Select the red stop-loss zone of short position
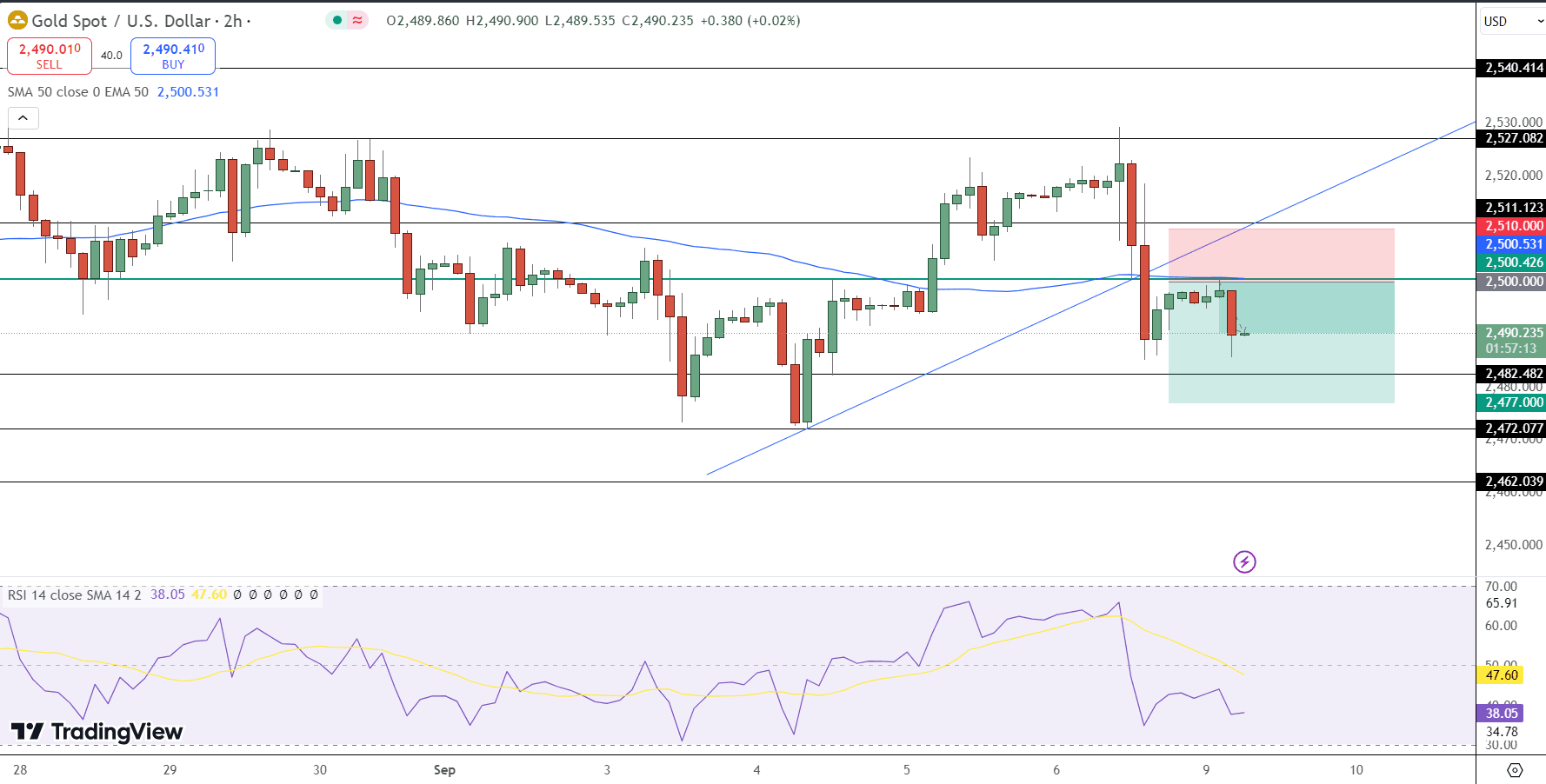 1282,255
